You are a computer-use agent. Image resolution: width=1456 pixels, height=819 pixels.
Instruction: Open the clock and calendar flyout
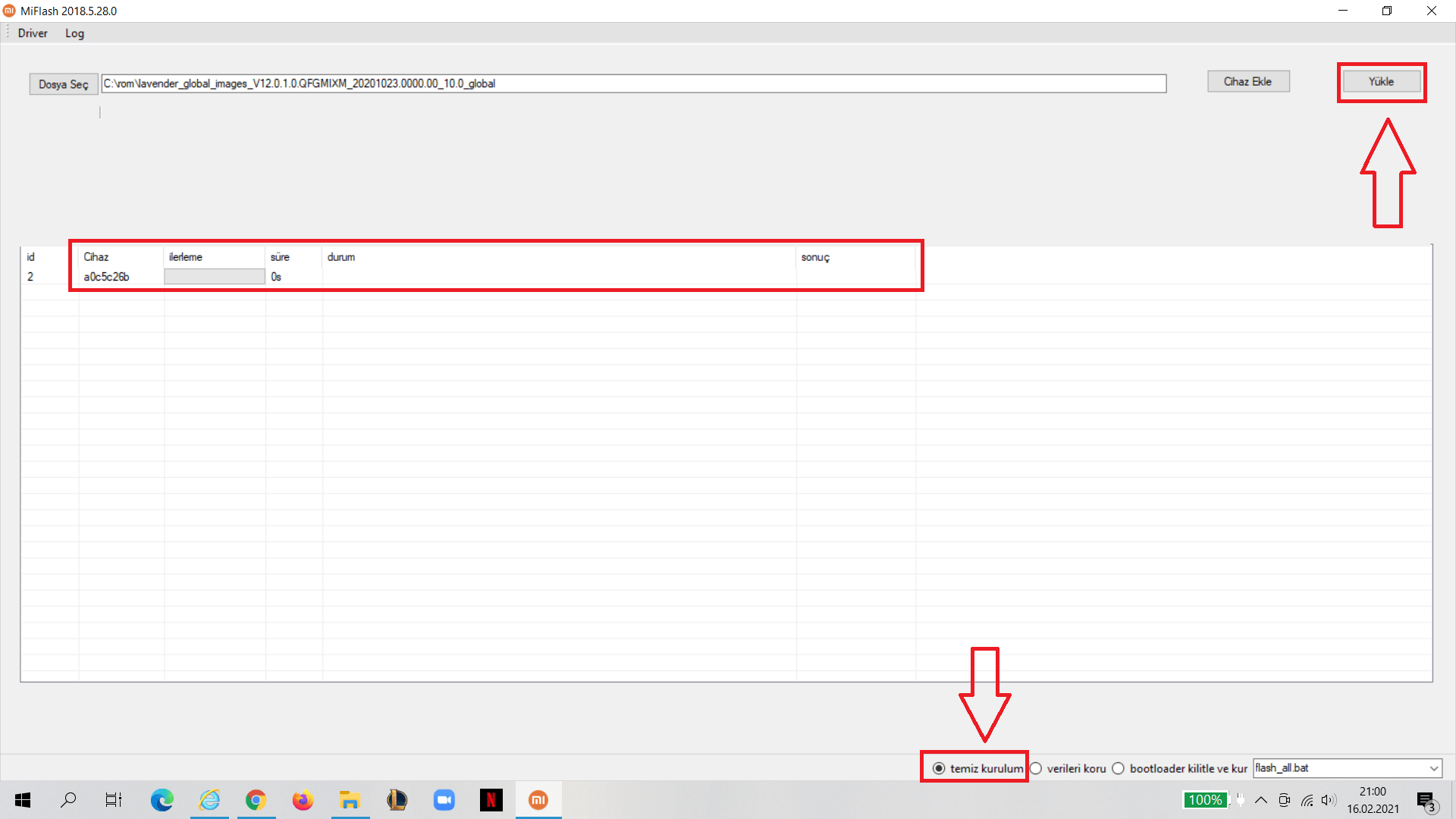(x=1373, y=800)
